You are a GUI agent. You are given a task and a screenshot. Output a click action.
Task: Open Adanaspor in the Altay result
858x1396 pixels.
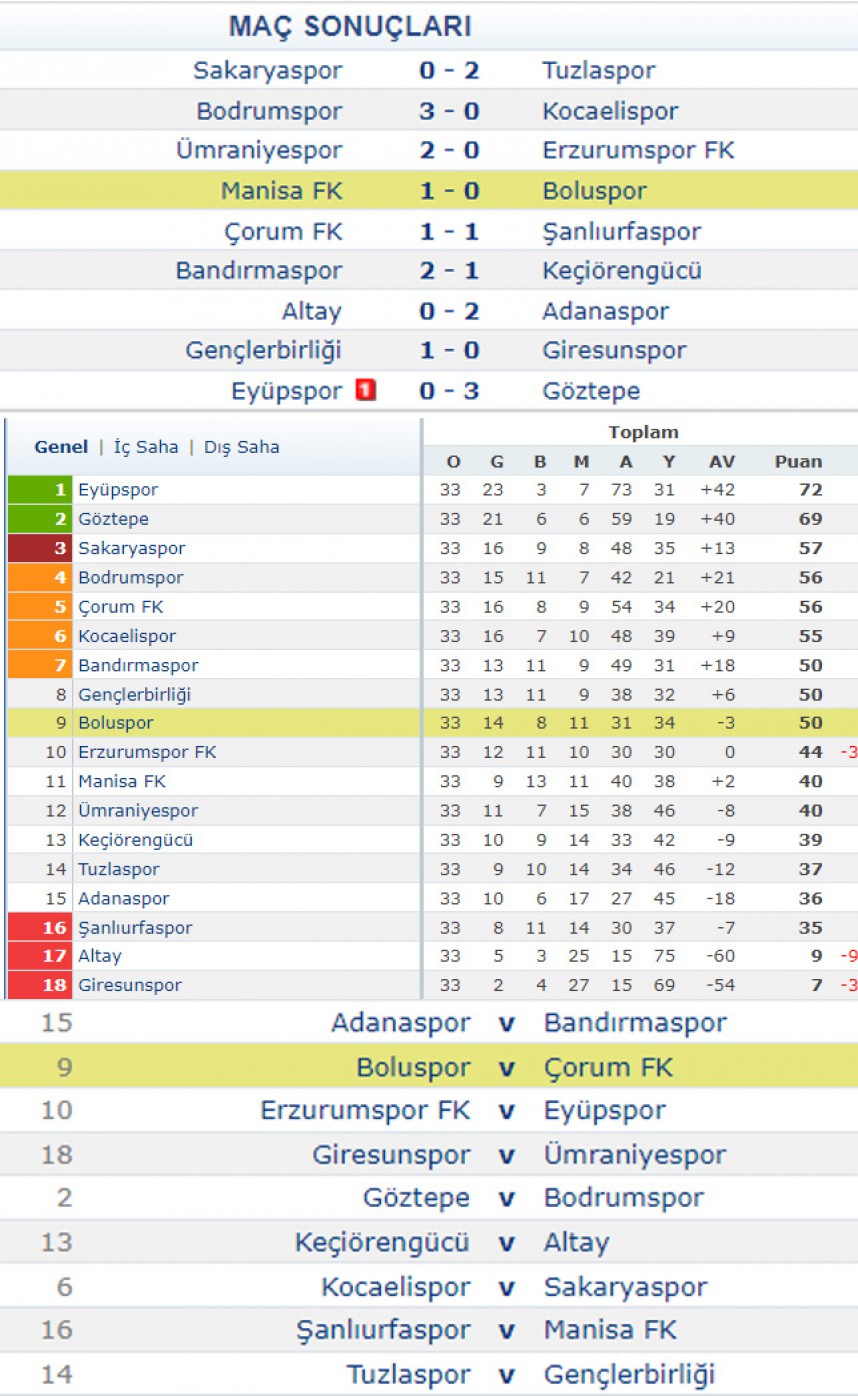tap(606, 311)
